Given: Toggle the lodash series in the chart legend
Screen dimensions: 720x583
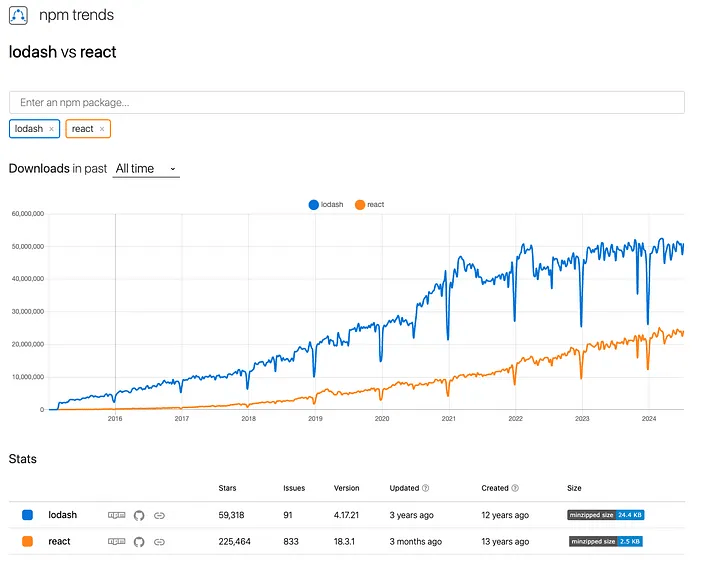Looking at the screenshot, I should click(x=326, y=205).
